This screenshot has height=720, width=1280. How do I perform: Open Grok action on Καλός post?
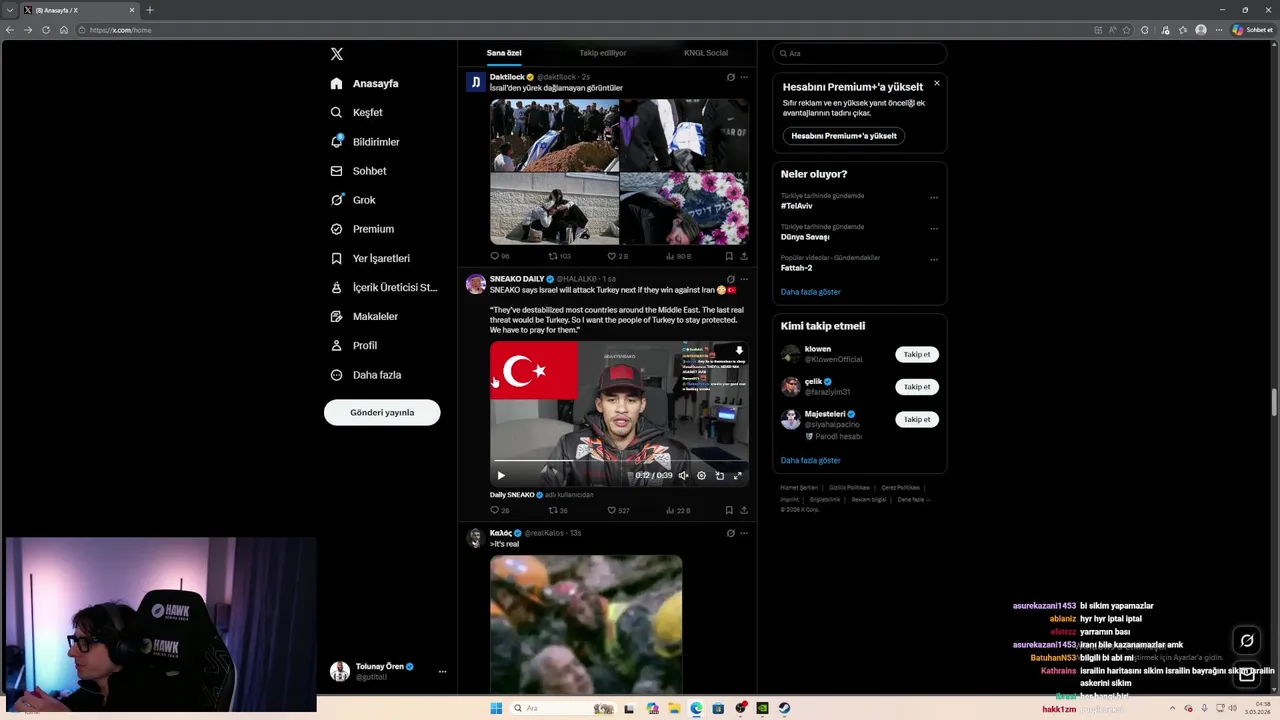pyautogui.click(x=731, y=533)
